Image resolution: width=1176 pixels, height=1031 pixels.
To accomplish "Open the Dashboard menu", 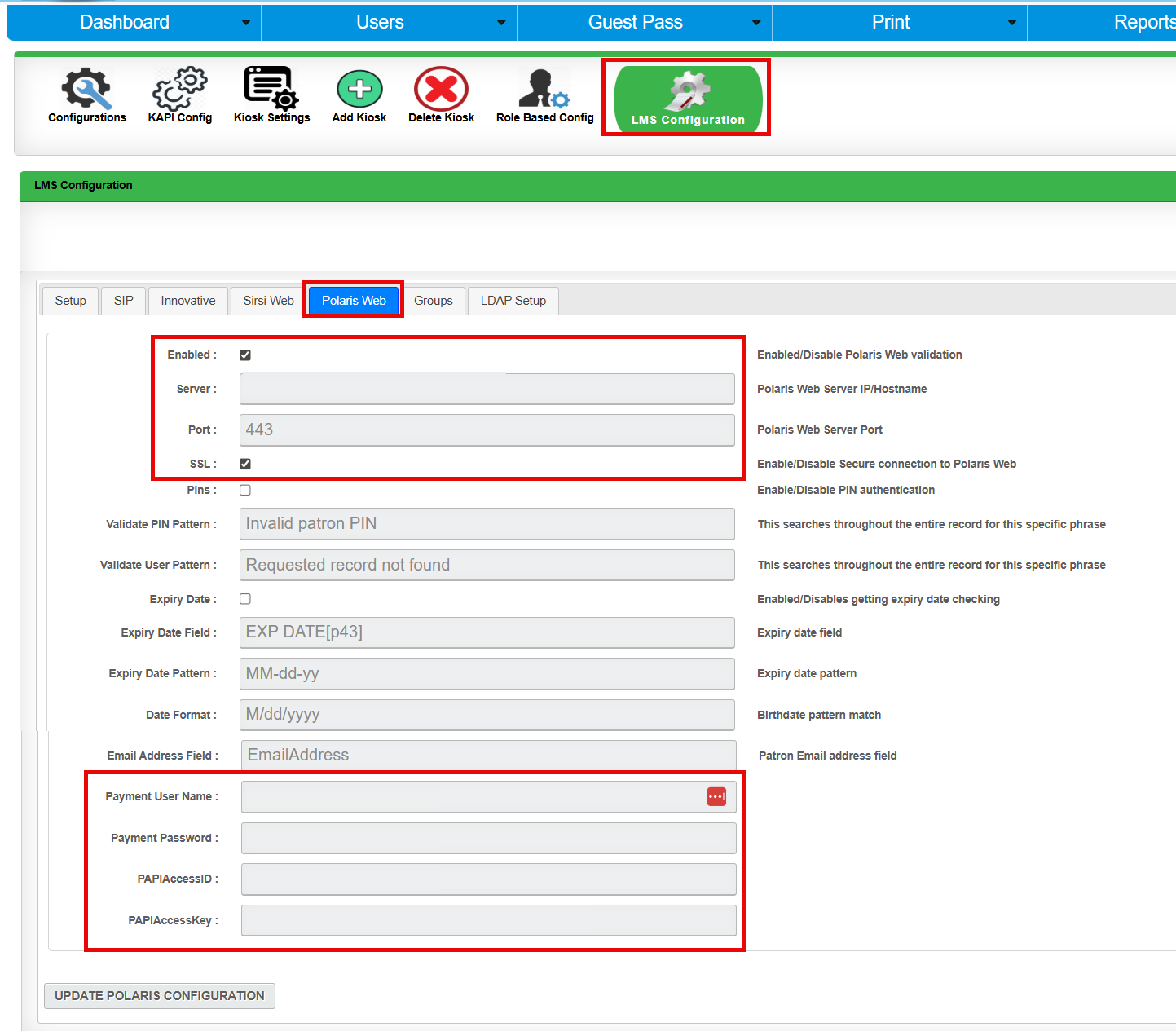I will pyautogui.click(x=125, y=22).
